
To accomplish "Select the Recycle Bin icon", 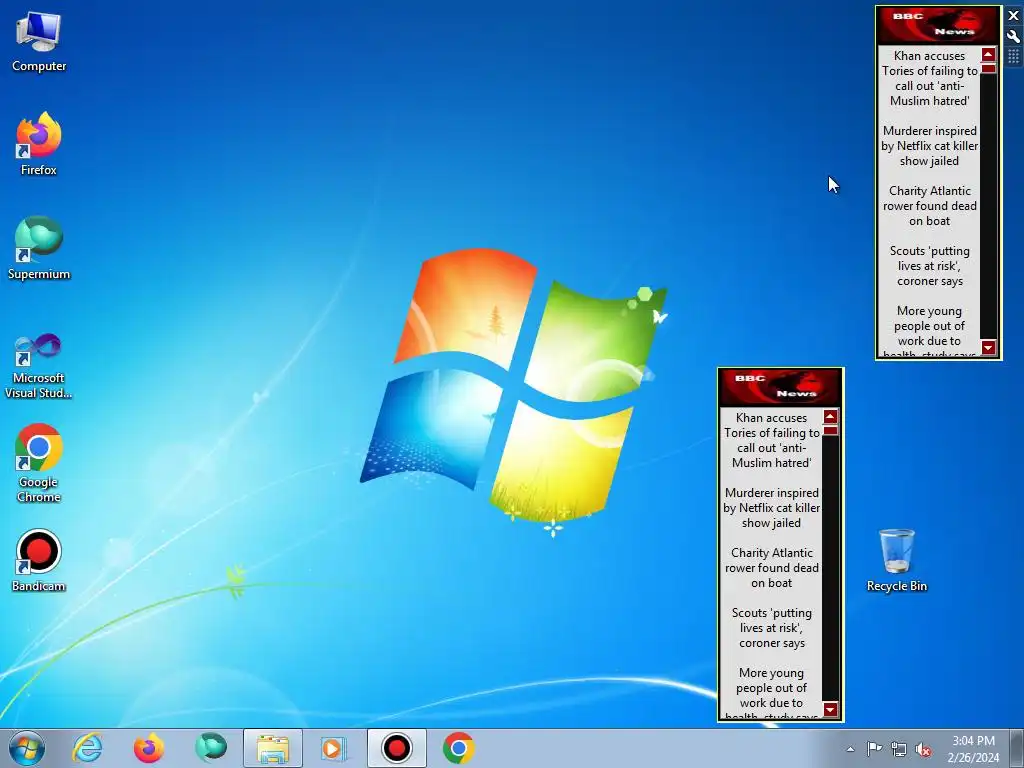I will point(897,560).
